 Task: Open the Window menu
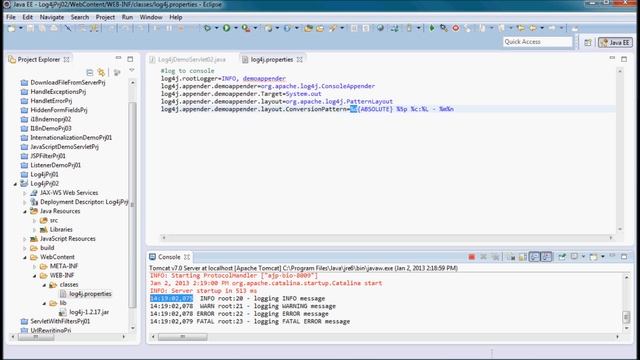[151, 17]
